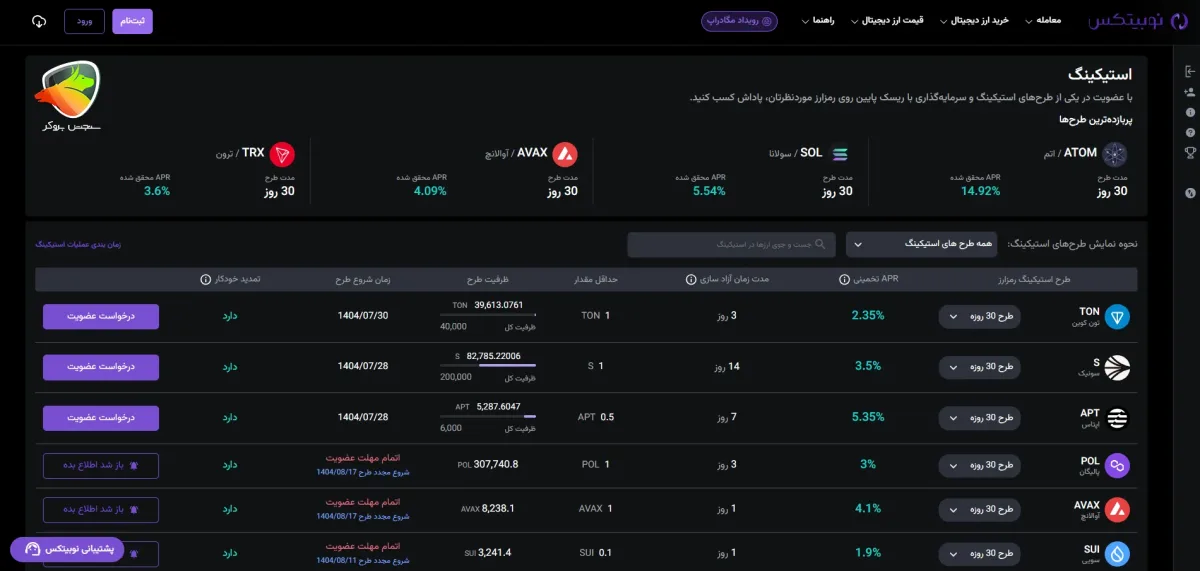Click the APT coin icon in the table
This screenshot has height=571, width=1200.
point(1117,417)
